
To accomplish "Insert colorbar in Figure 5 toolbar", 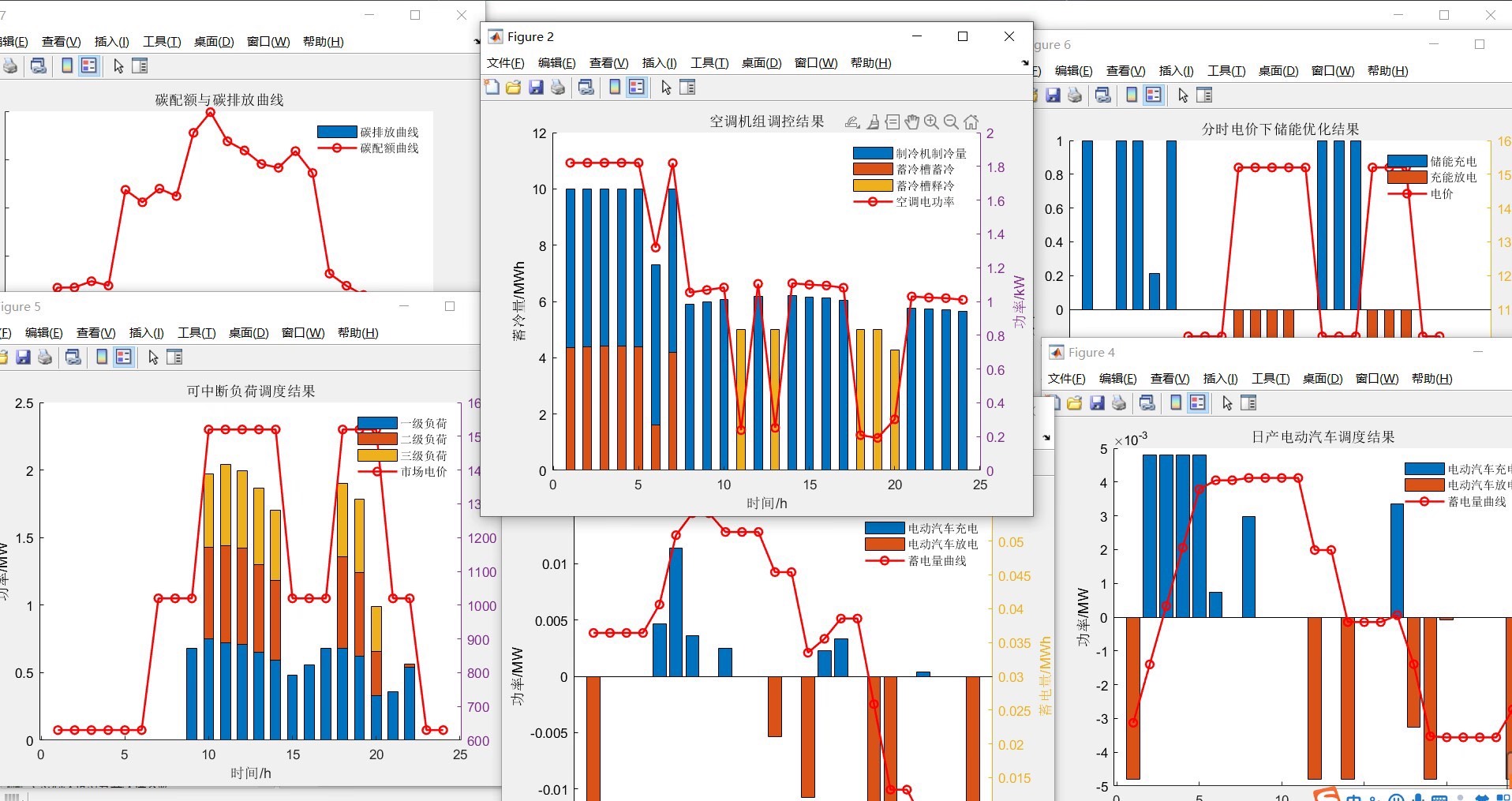I will tap(102, 357).
